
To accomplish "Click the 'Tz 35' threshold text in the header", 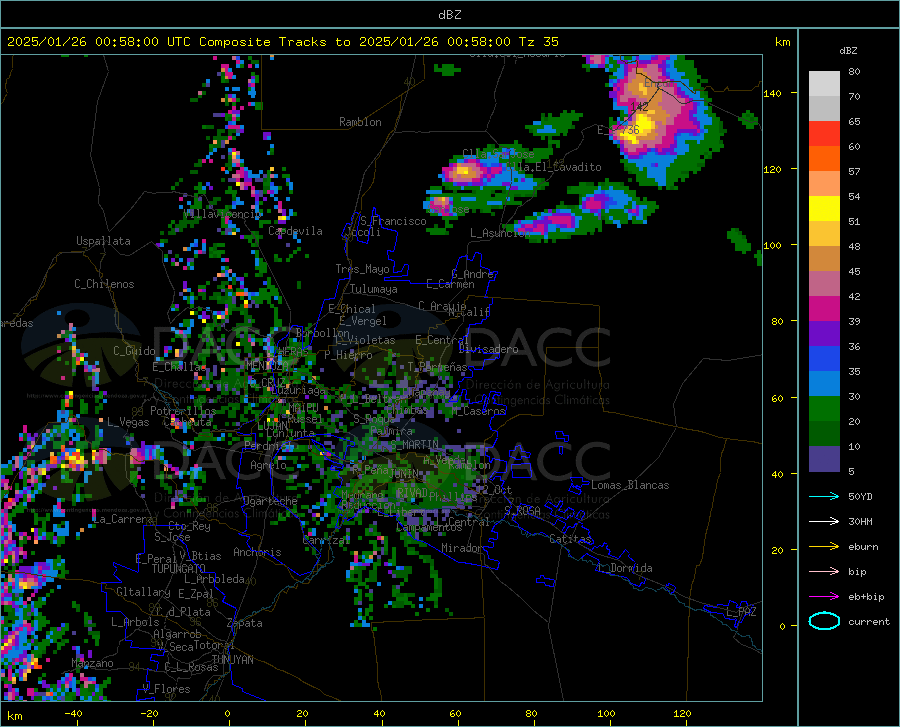I will point(538,42).
